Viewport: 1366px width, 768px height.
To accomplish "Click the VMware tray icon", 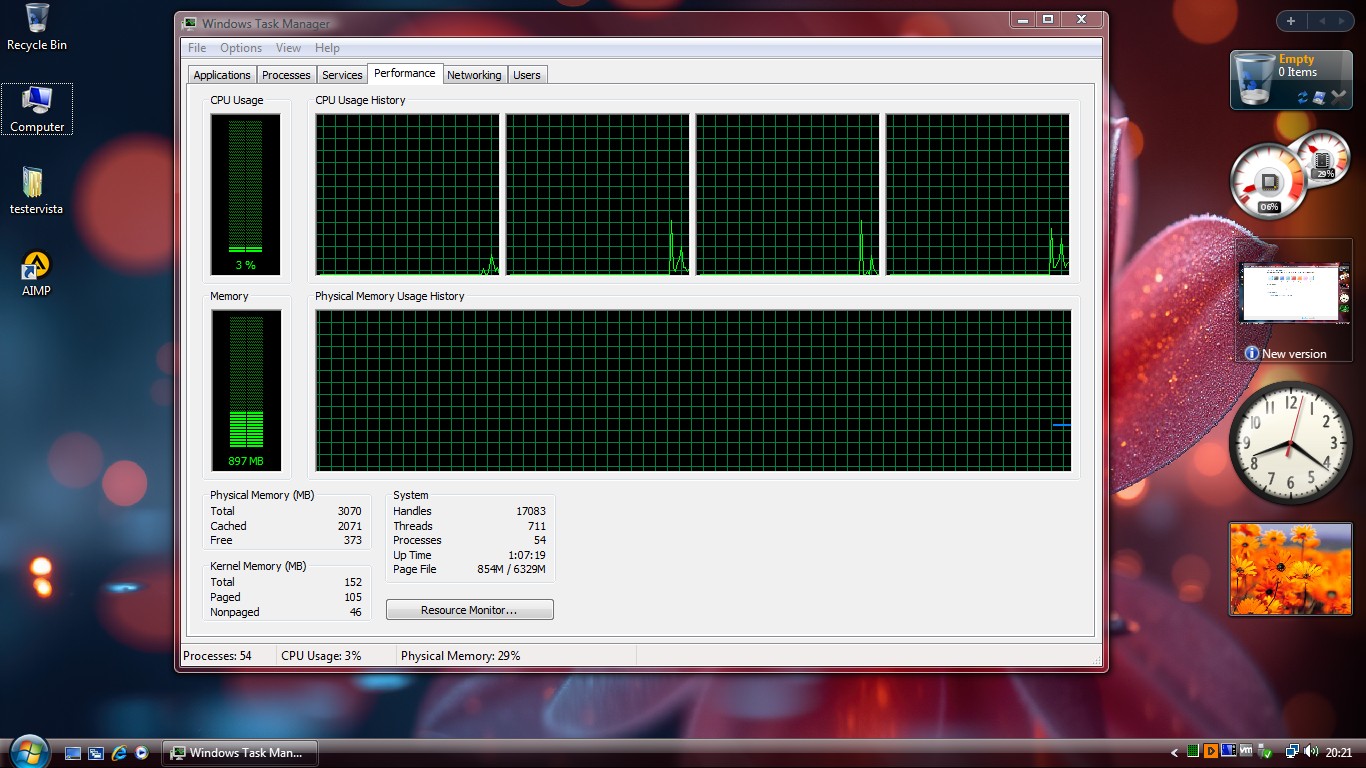I will click(1246, 751).
